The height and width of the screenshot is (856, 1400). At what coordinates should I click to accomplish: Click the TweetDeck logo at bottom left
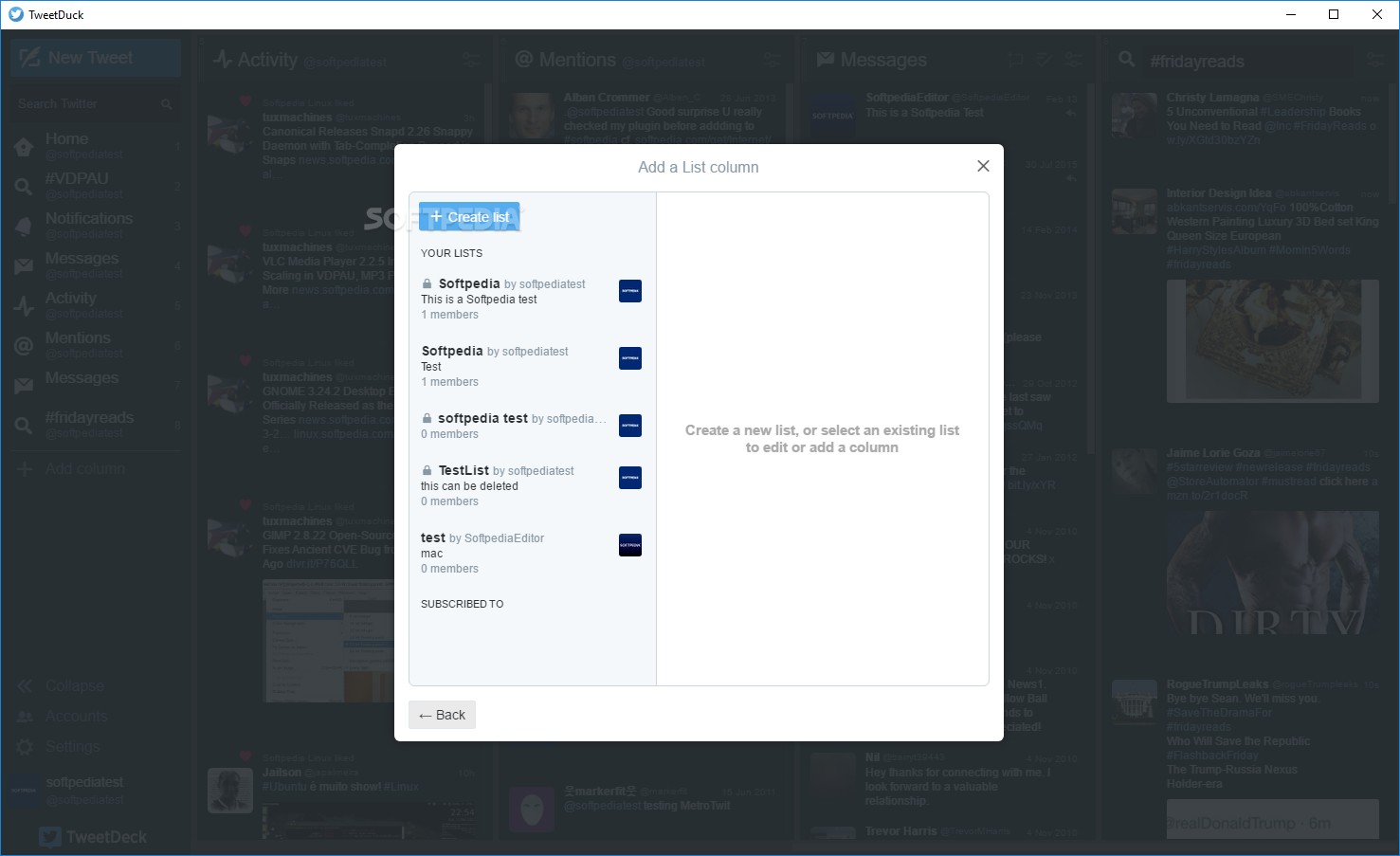coord(93,837)
